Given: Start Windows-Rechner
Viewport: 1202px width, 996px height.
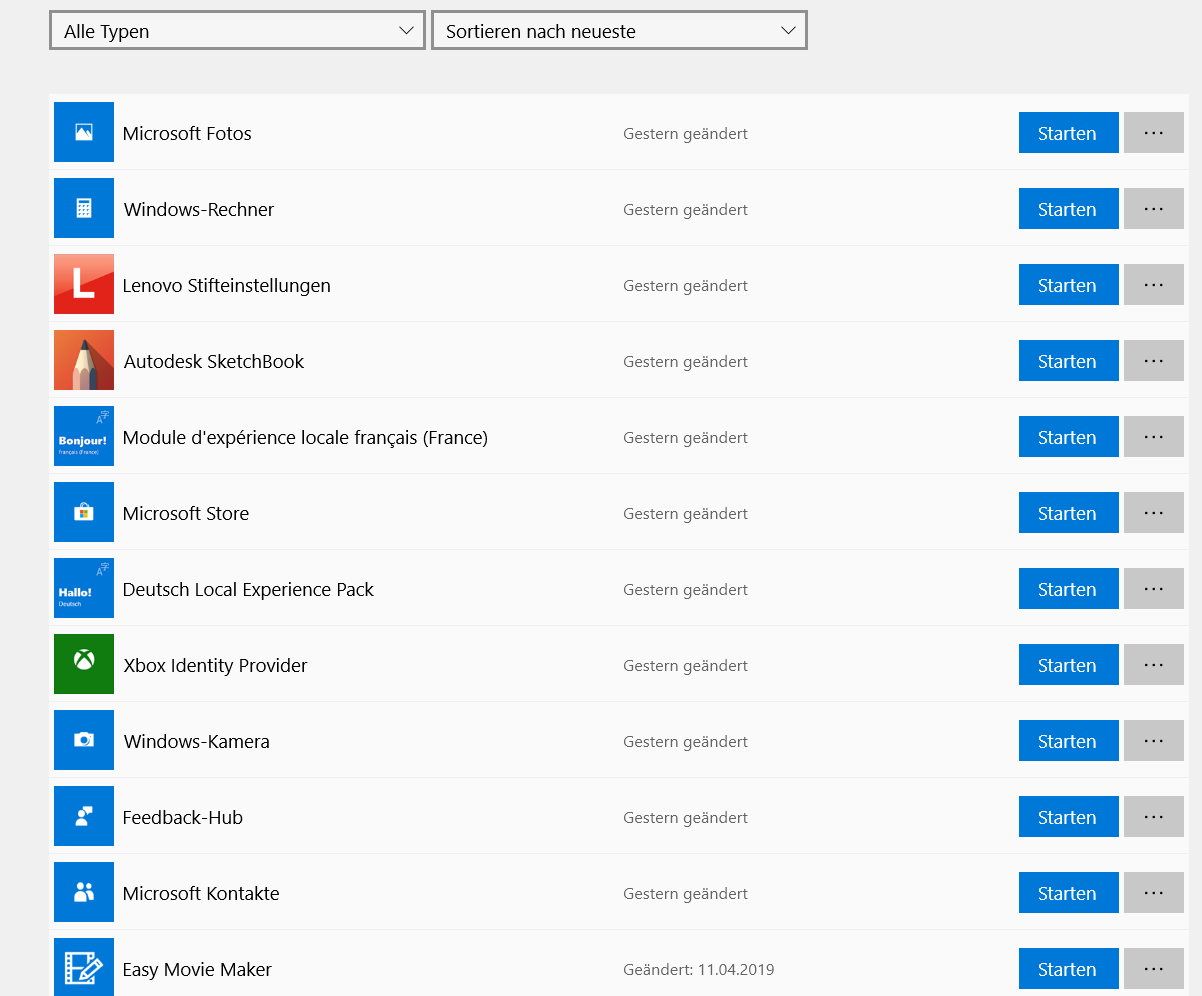Looking at the screenshot, I should (1068, 209).
